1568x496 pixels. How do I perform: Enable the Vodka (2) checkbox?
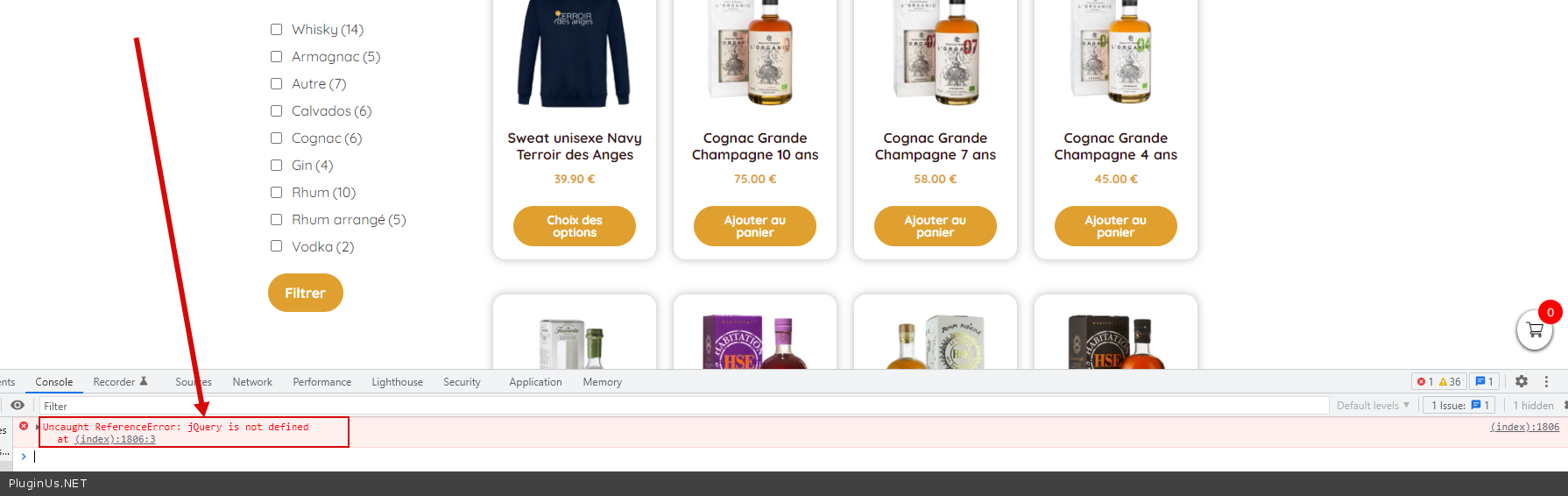[276, 246]
